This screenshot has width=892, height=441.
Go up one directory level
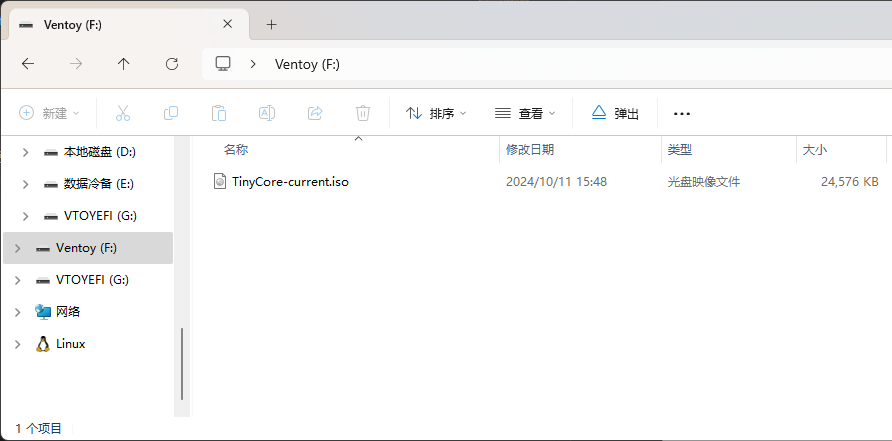pos(124,64)
